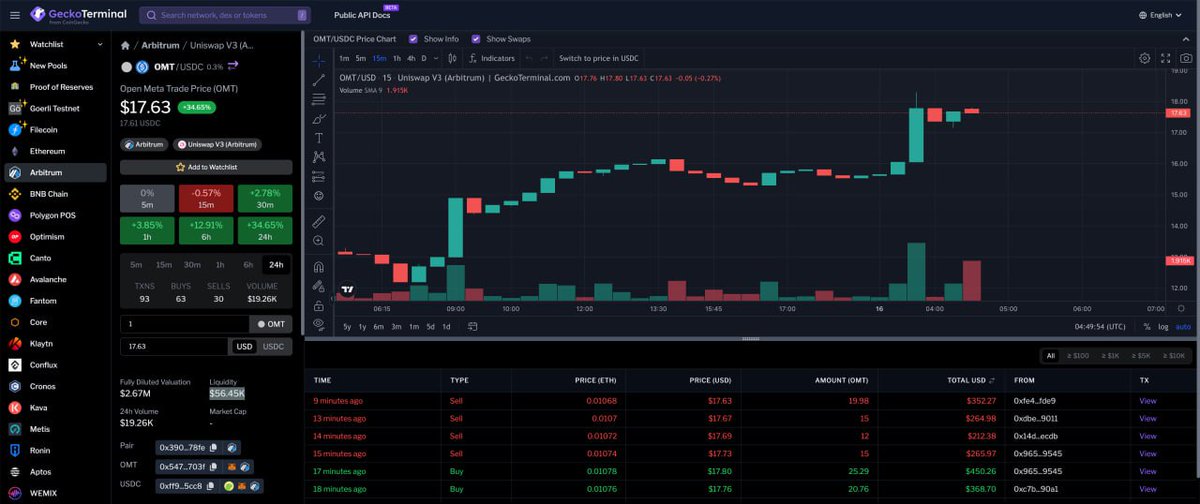This screenshot has width=1200, height=504.
Task: Toggle stay in drawing mode pencil-lock
Action: tap(319, 286)
